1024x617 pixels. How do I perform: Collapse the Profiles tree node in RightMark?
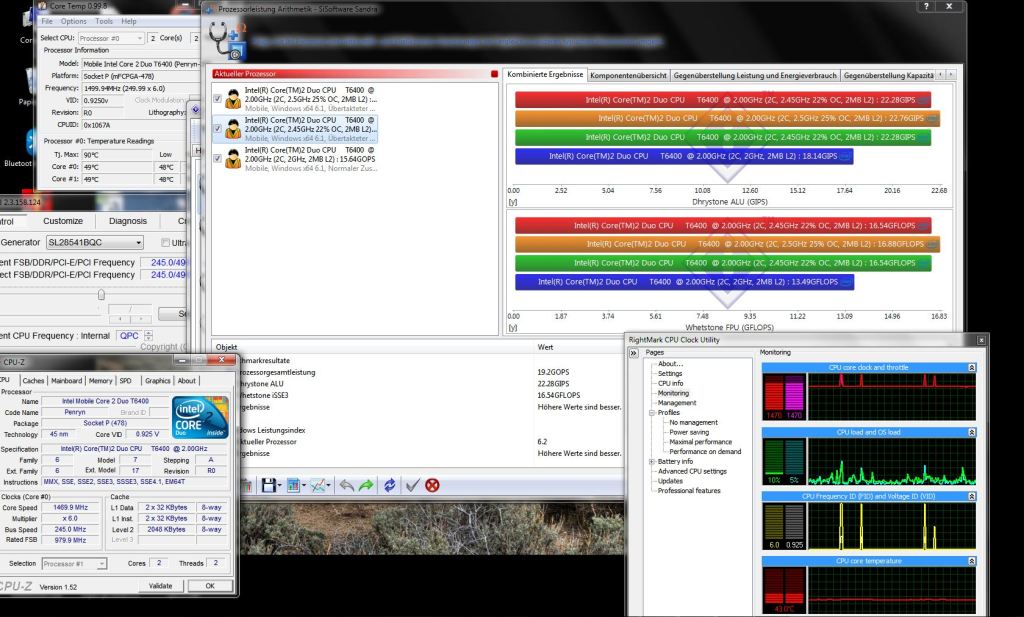(x=652, y=413)
